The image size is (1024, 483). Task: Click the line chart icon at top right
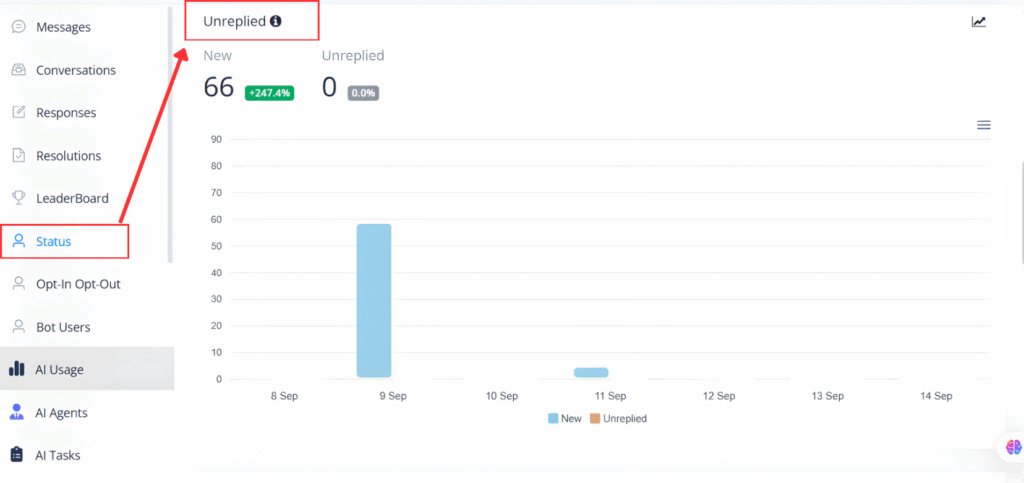pyautogui.click(x=979, y=22)
